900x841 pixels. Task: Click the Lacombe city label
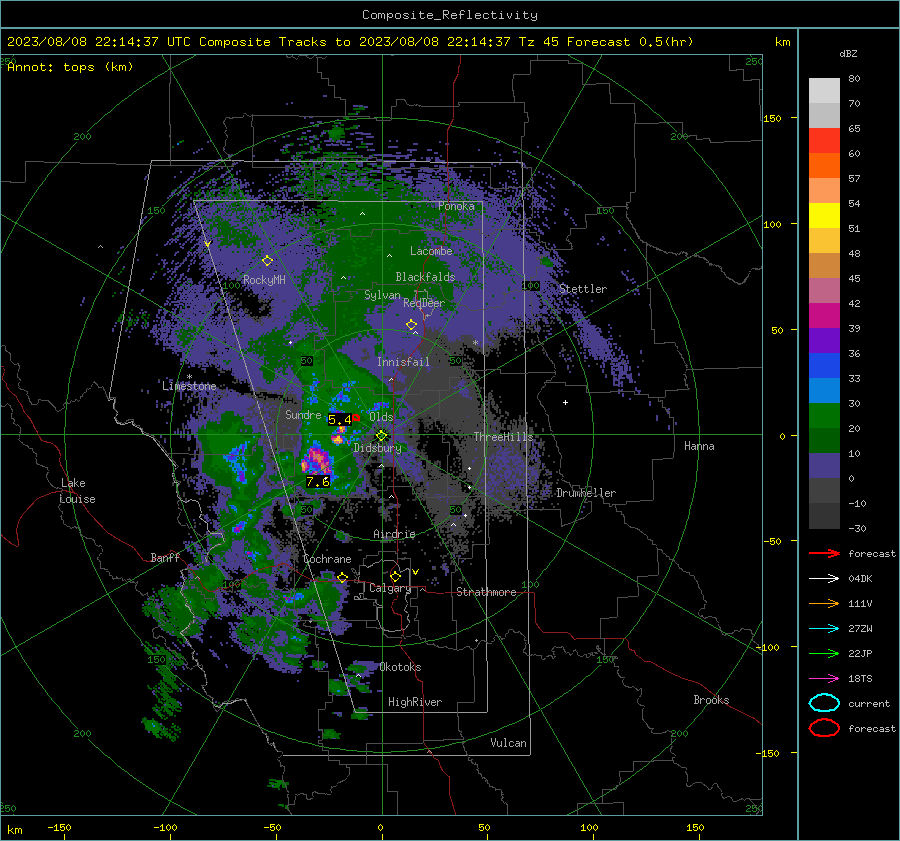tap(431, 251)
